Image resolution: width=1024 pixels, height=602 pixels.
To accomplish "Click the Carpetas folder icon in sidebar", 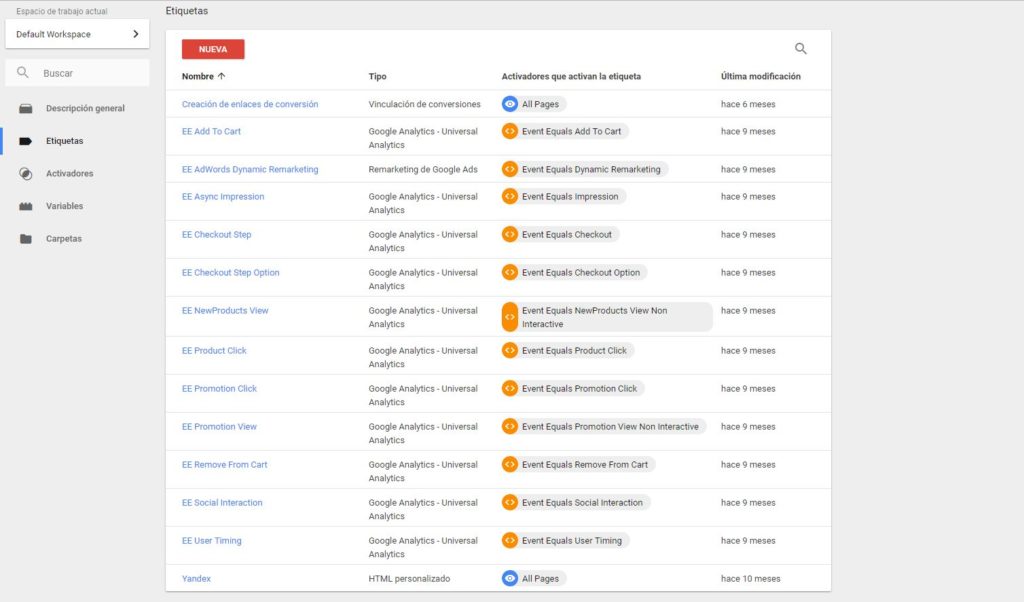I will (x=25, y=239).
